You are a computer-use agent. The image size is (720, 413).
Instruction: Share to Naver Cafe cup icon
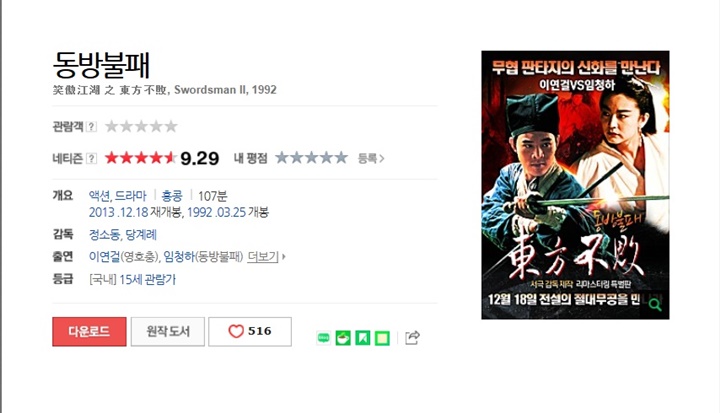(x=343, y=338)
